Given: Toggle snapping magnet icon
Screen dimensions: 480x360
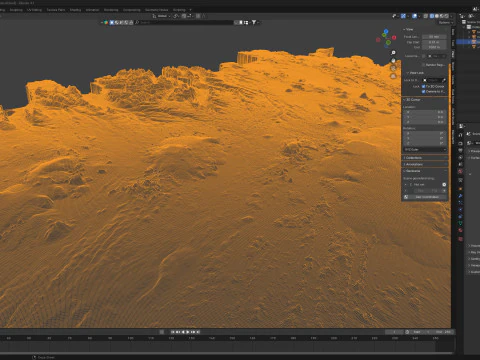Looking at the screenshot, I should [183, 16].
